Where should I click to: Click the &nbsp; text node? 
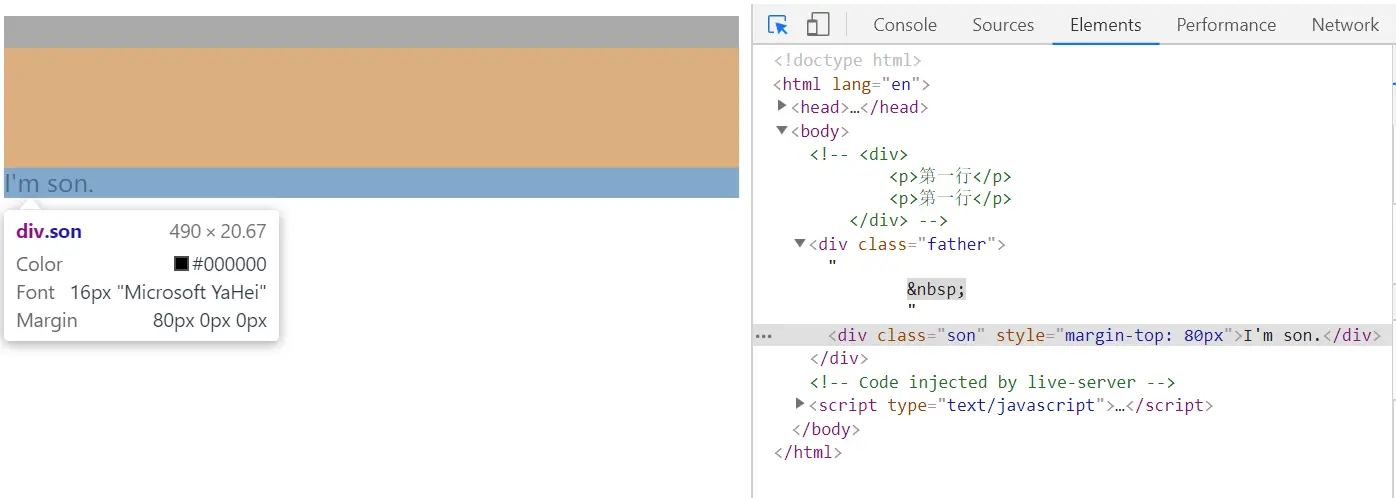[936, 289]
